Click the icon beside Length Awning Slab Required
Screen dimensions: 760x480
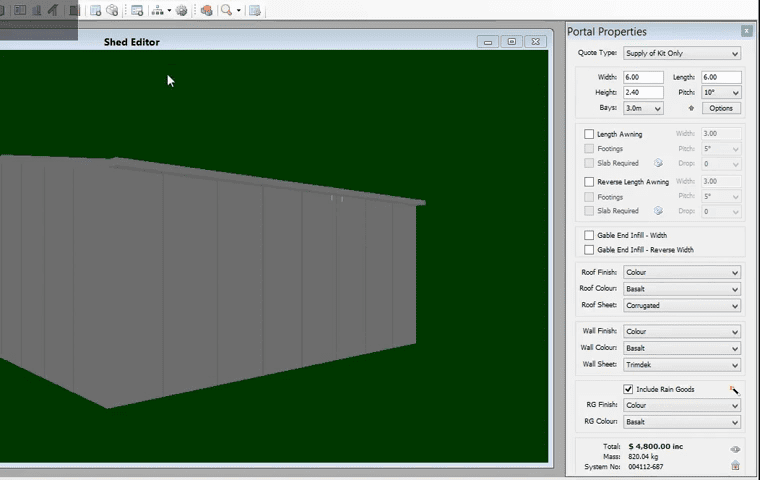click(x=658, y=163)
